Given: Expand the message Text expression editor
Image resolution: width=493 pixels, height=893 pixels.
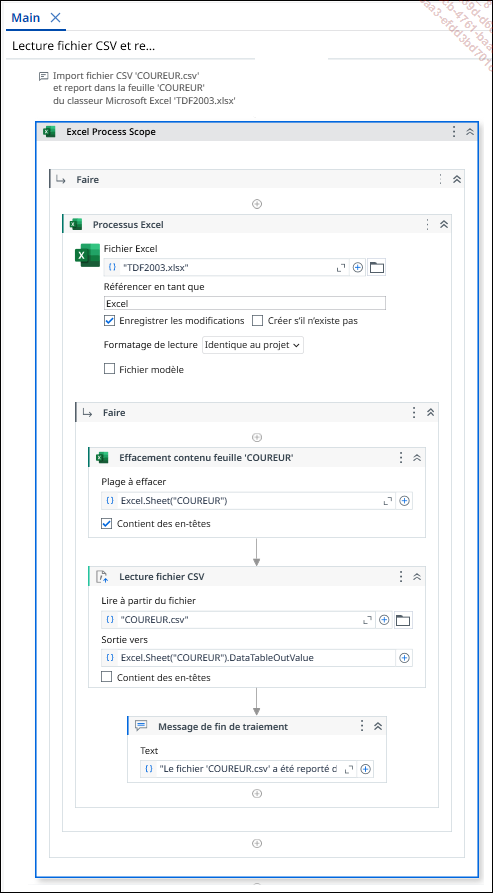Looking at the screenshot, I should 350,769.
